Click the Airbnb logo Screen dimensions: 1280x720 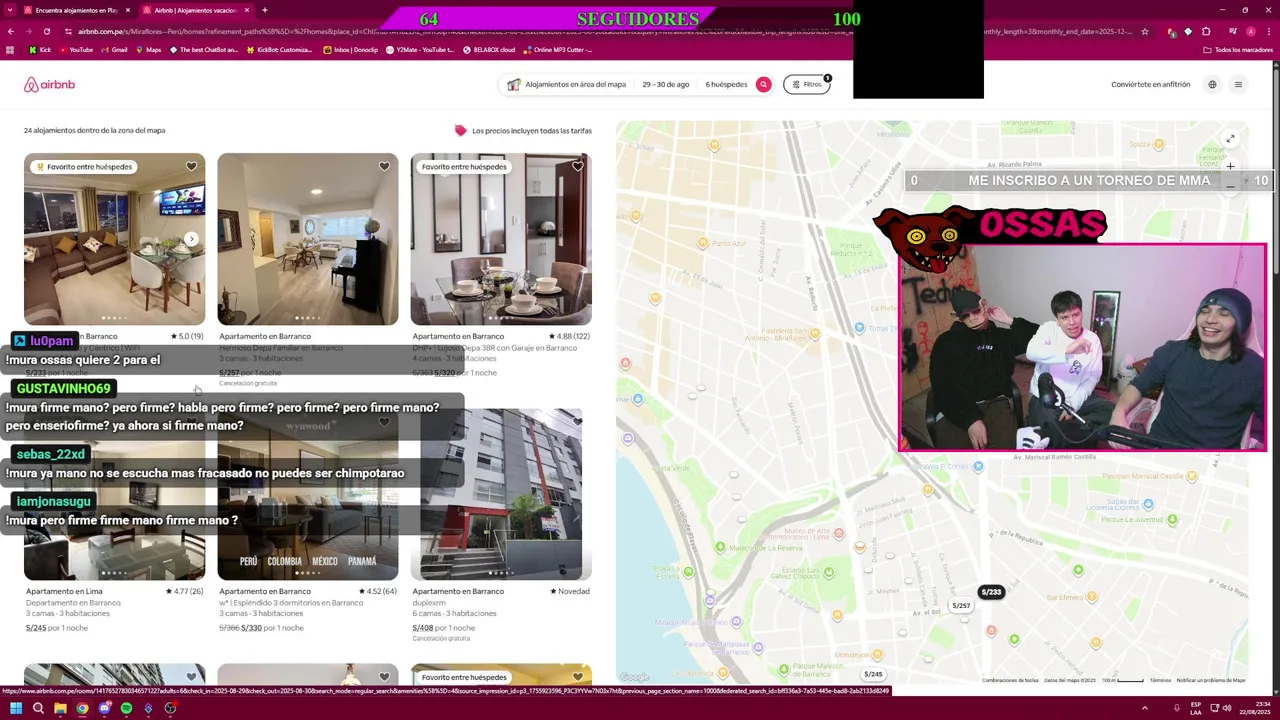pos(49,85)
